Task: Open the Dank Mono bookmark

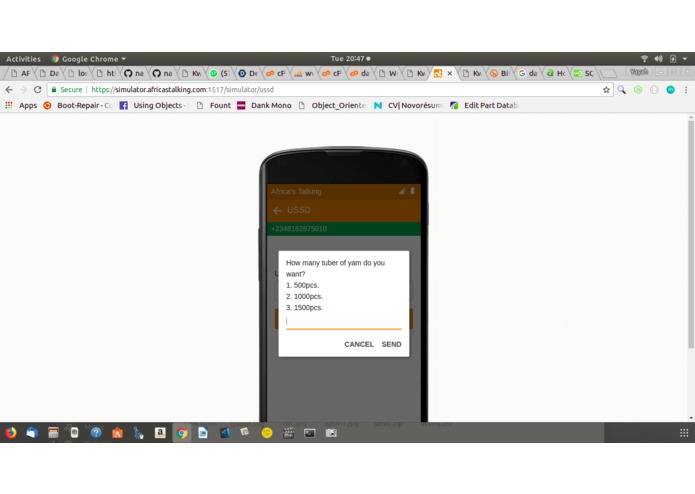Action: point(264,105)
